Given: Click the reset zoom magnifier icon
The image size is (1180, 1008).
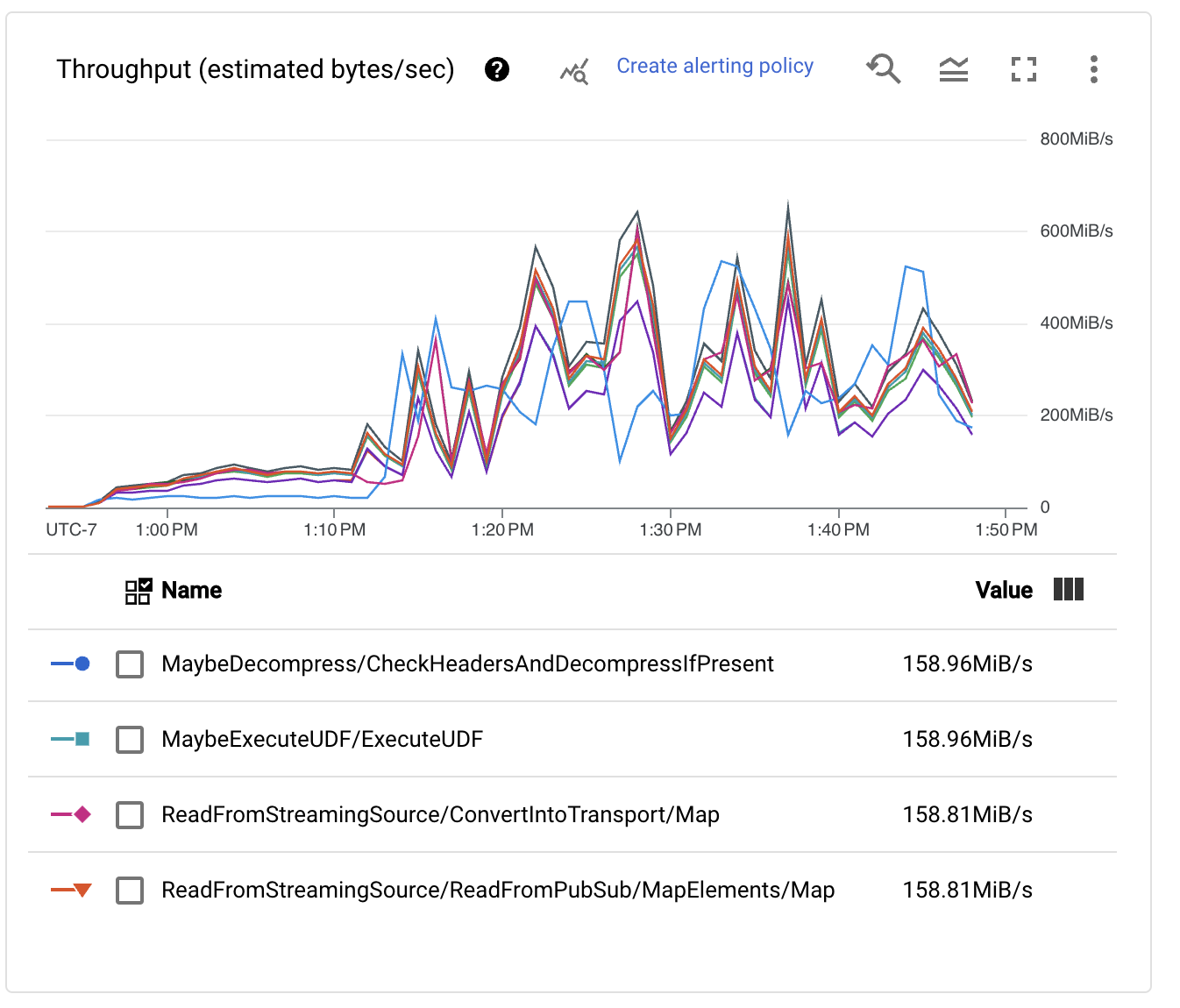Looking at the screenshot, I should pos(883,68).
